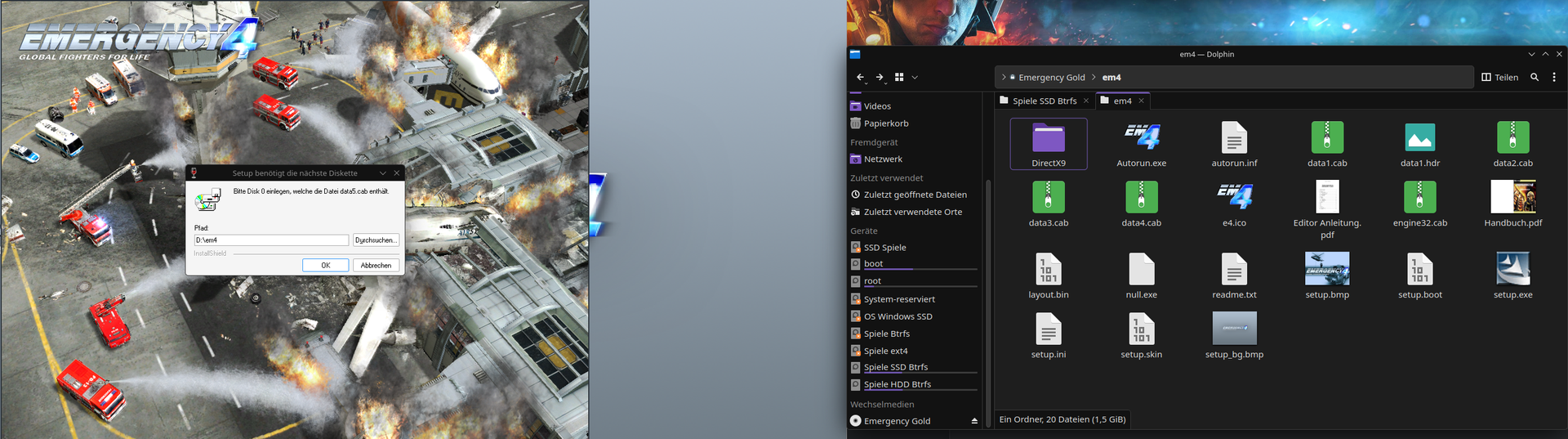Close the em4 tab

[1142, 101]
